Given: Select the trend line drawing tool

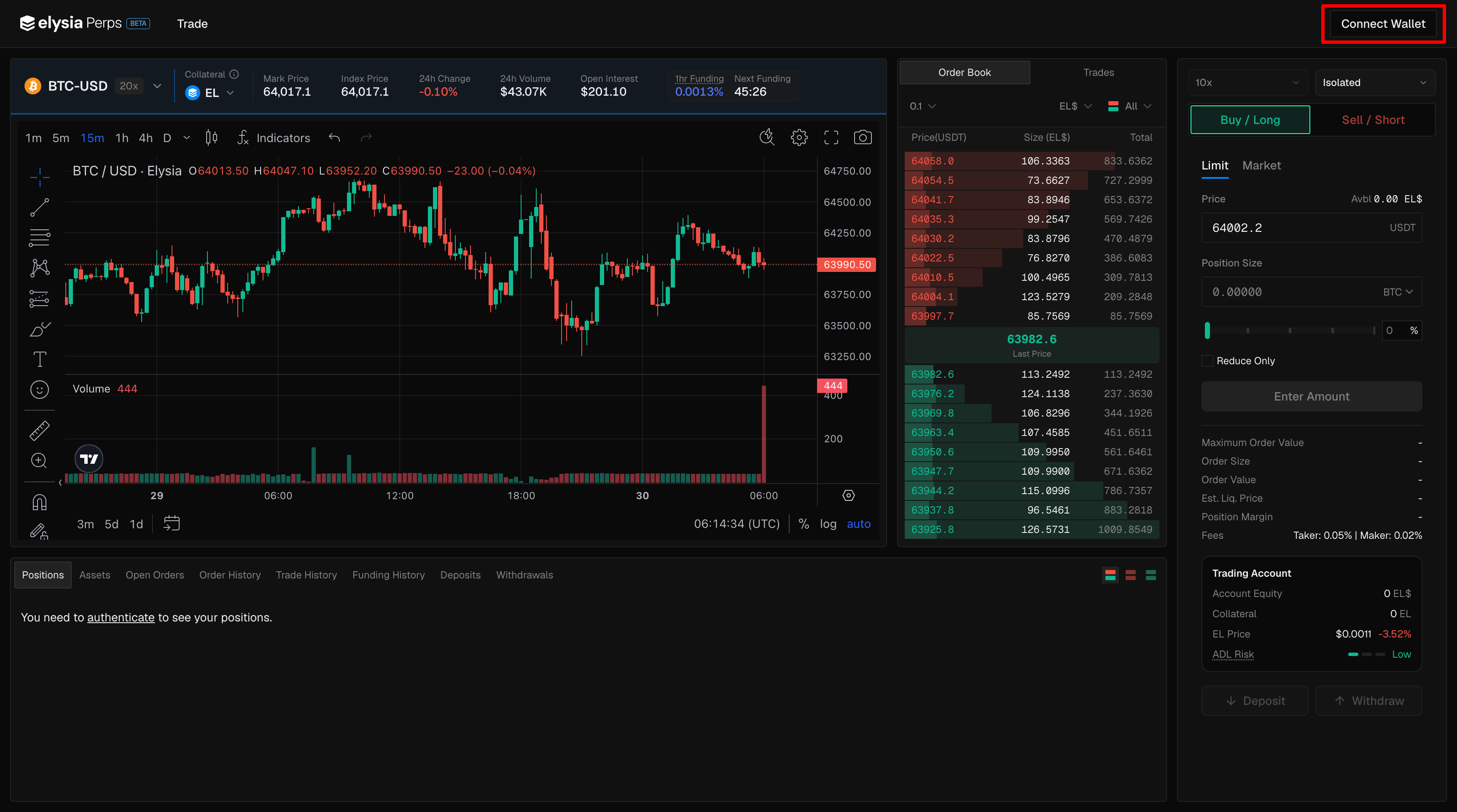Looking at the screenshot, I should pyautogui.click(x=40, y=207).
